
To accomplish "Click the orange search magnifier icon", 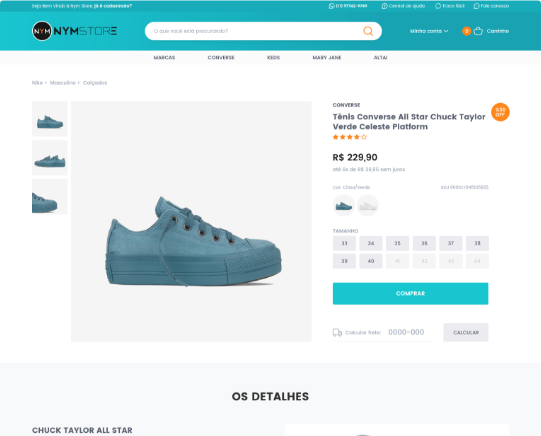I will 368,31.
